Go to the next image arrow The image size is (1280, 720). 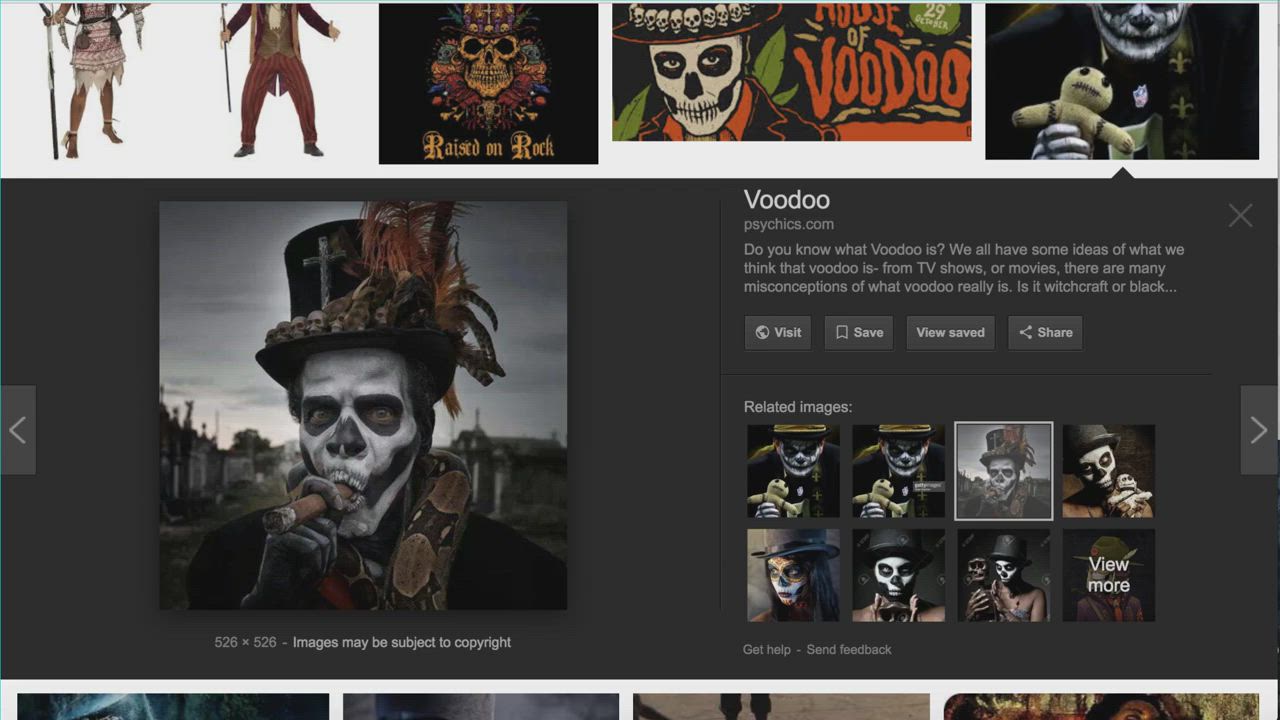1259,430
